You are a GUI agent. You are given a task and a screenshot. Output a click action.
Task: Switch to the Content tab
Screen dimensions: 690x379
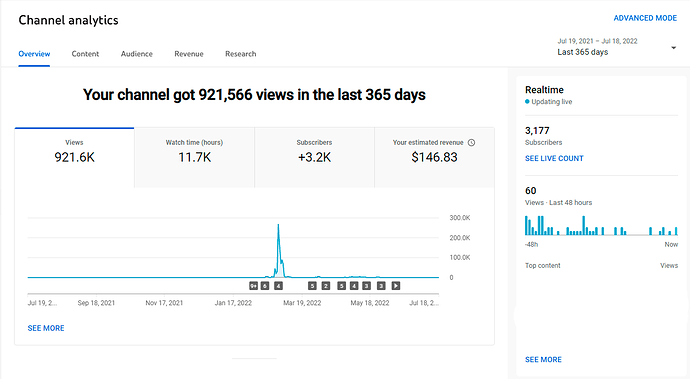pyautogui.click(x=85, y=54)
